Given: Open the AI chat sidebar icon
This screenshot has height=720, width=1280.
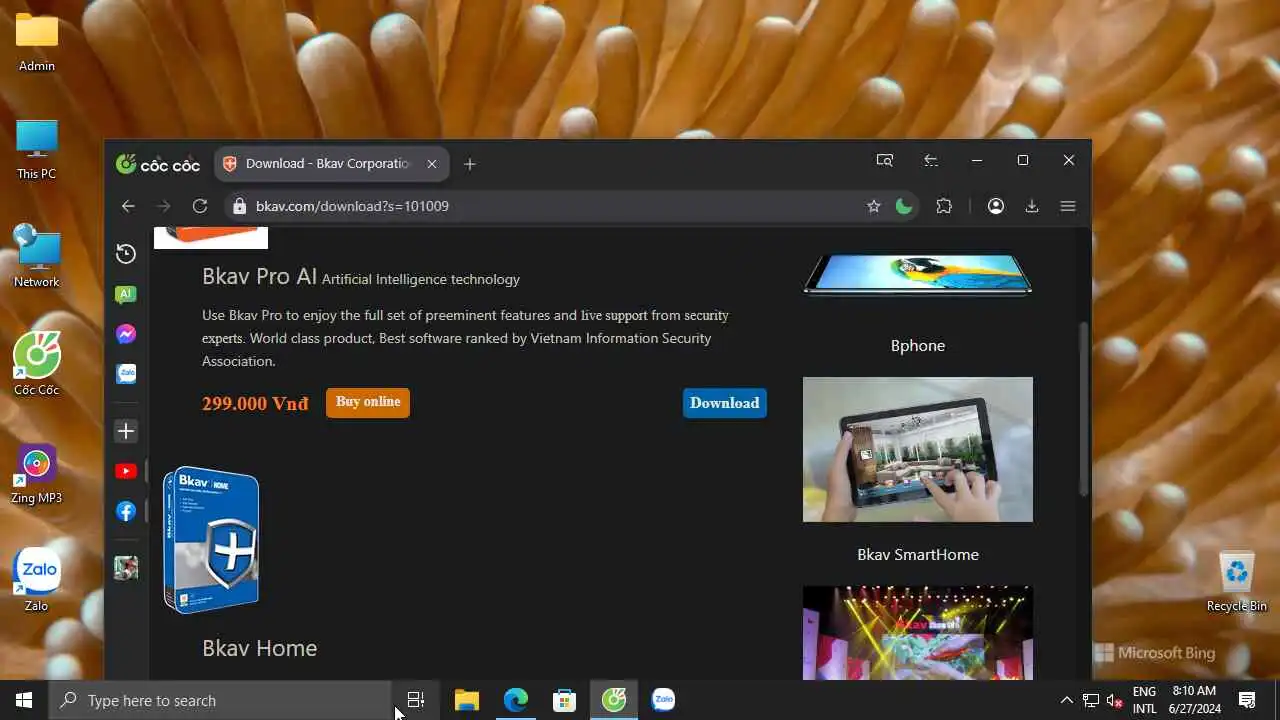Looking at the screenshot, I should (x=126, y=294).
